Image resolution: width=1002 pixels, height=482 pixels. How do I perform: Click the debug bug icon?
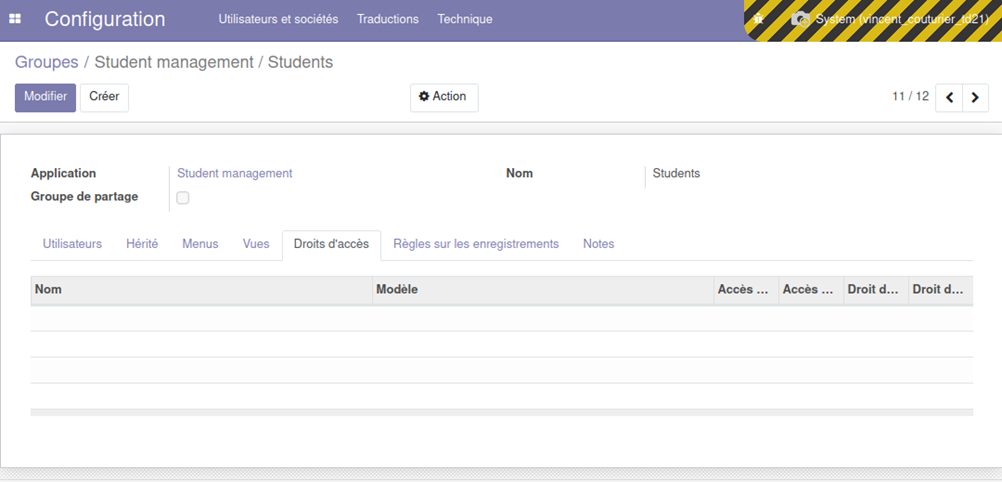[x=759, y=19]
